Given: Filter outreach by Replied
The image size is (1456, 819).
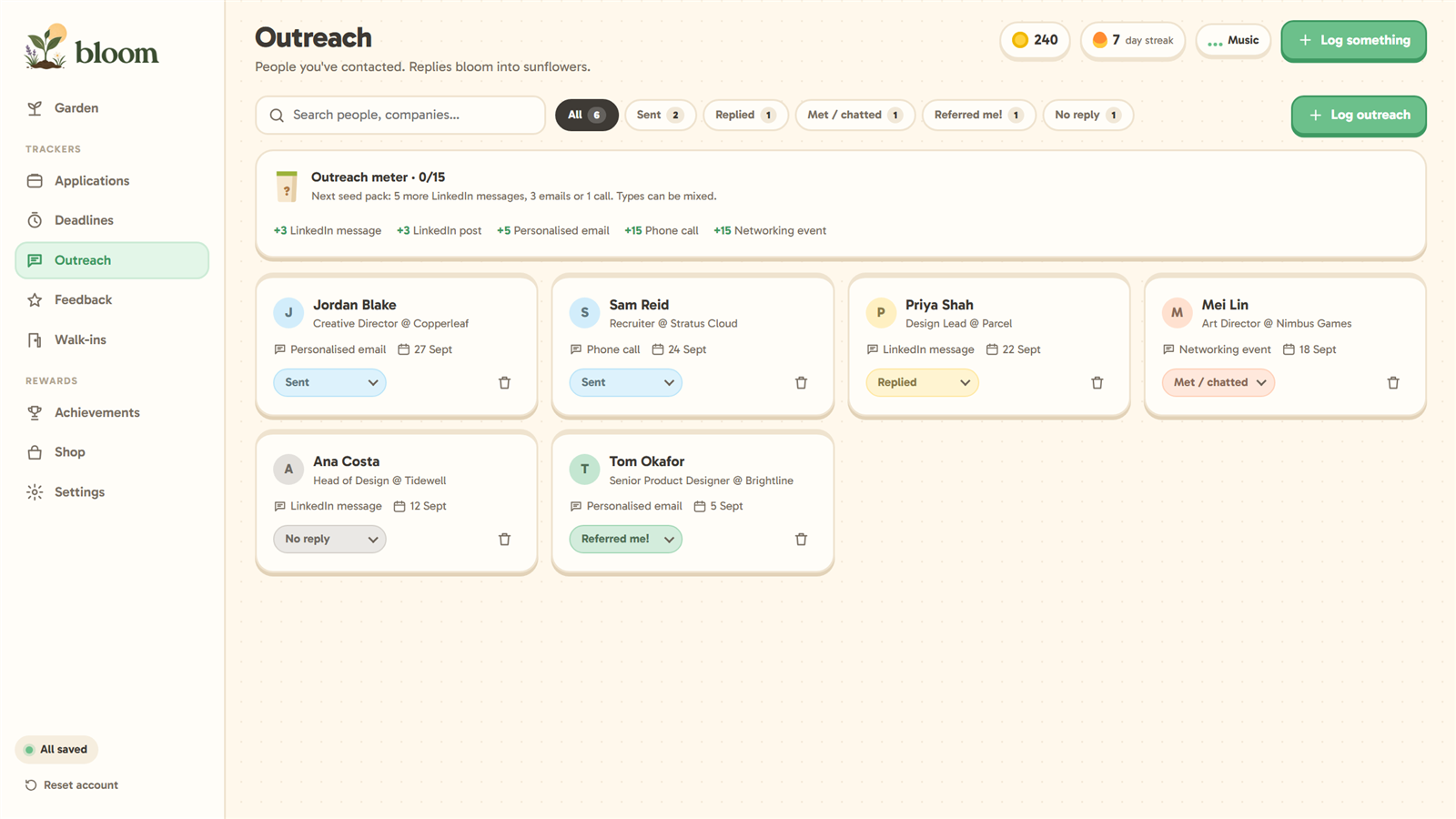Looking at the screenshot, I should [745, 115].
